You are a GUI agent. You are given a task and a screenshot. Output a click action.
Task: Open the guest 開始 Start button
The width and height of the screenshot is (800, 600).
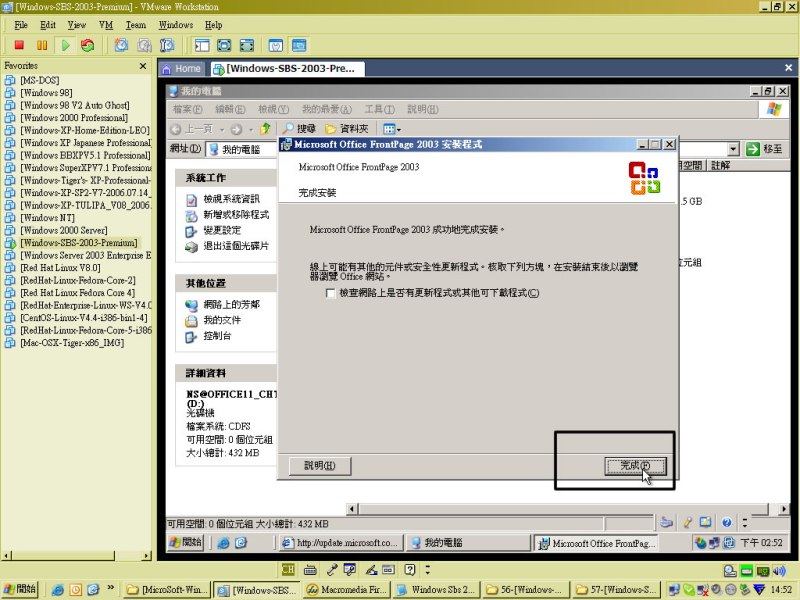click(186, 542)
